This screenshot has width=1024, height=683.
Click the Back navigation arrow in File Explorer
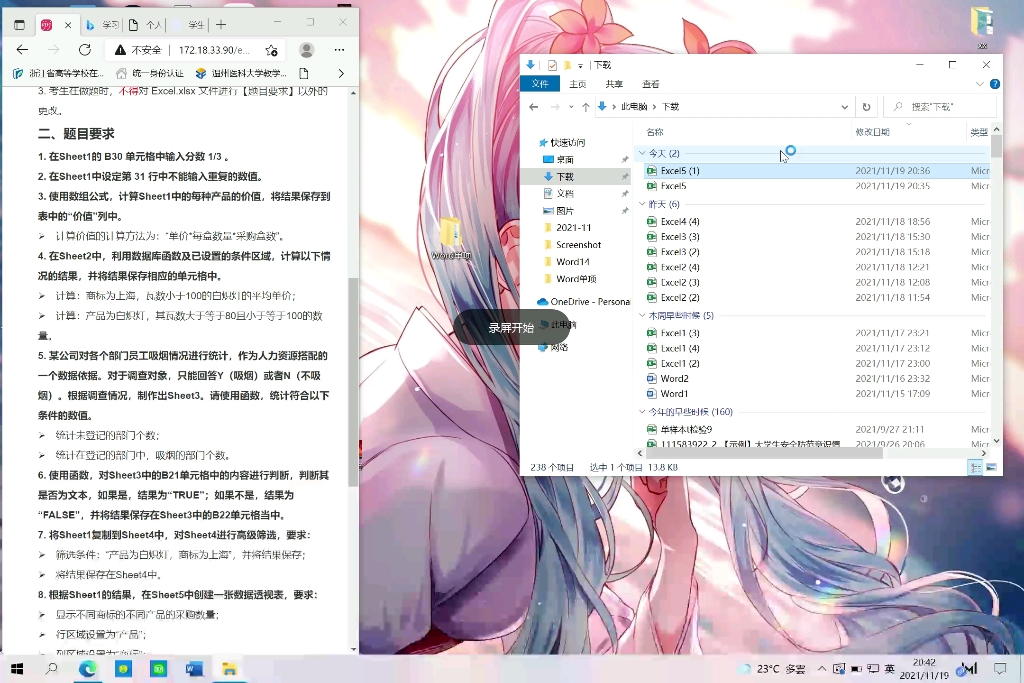coord(534,106)
